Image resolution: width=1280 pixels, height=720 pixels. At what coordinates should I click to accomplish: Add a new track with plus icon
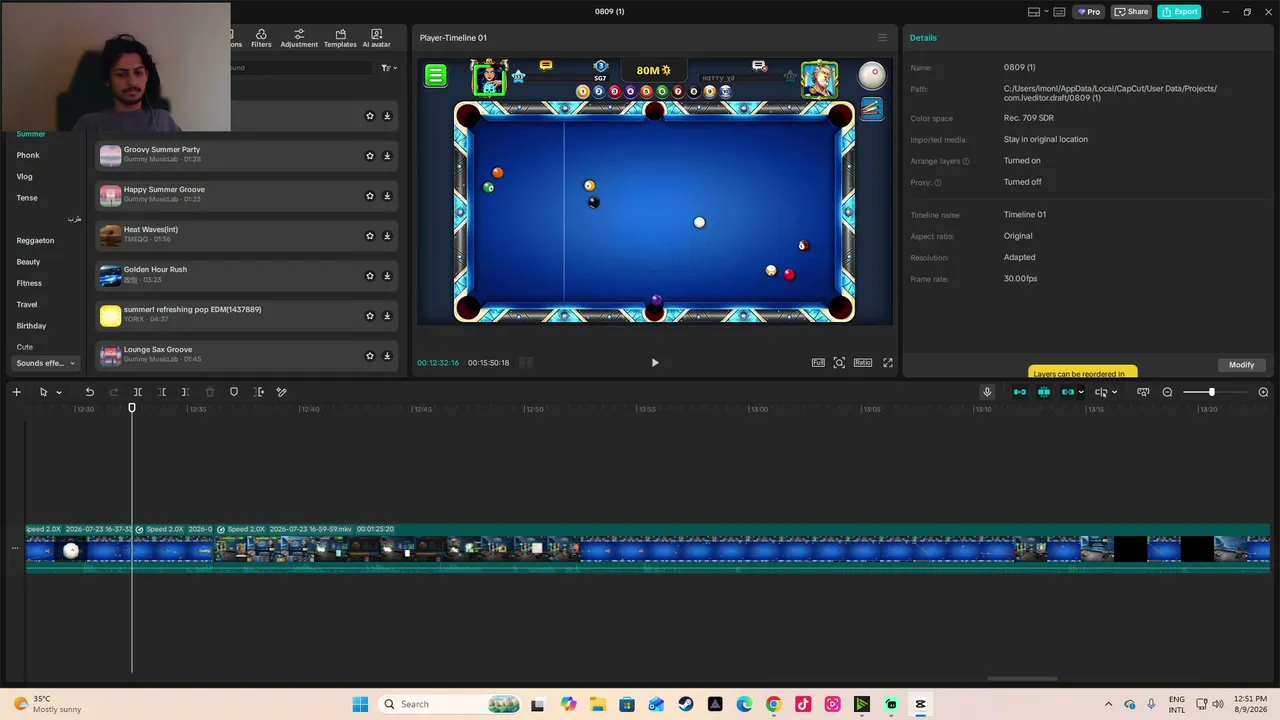coord(16,392)
